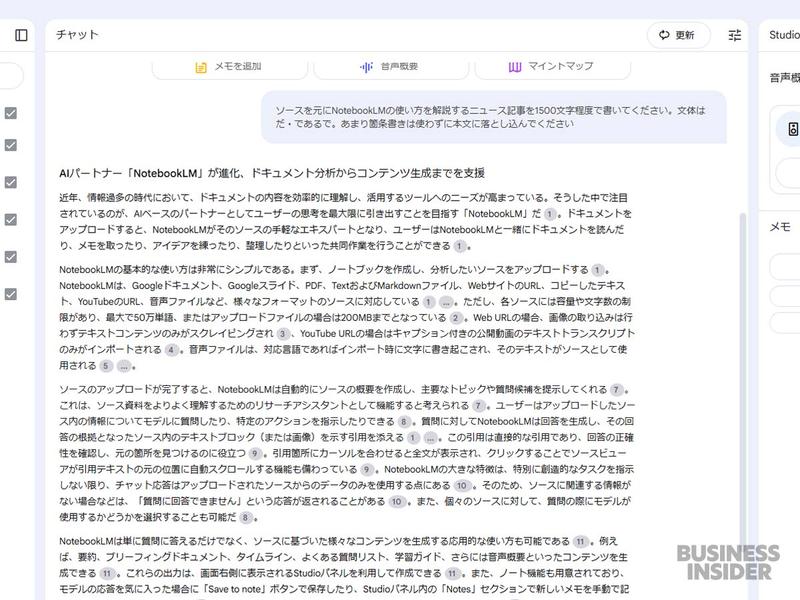Viewport: 800px width, 600px height.
Task: Open citation 1 after ソースをアップロードする
Action: pos(597,270)
